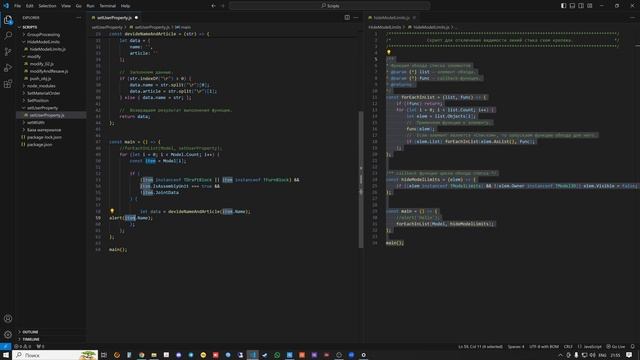Open the Help menu

click(x=125, y=6)
